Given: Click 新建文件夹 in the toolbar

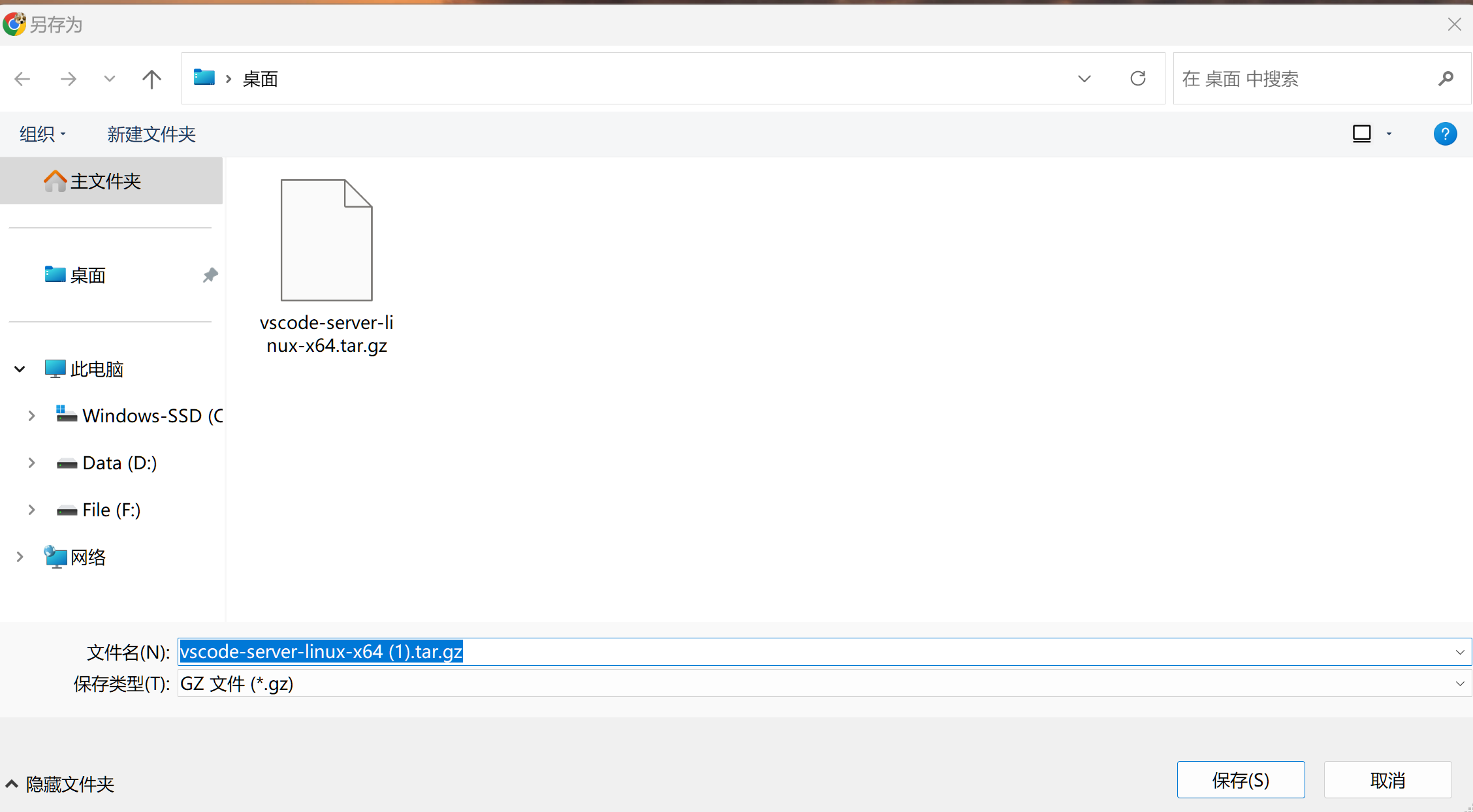Looking at the screenshot, I should 151,134.
